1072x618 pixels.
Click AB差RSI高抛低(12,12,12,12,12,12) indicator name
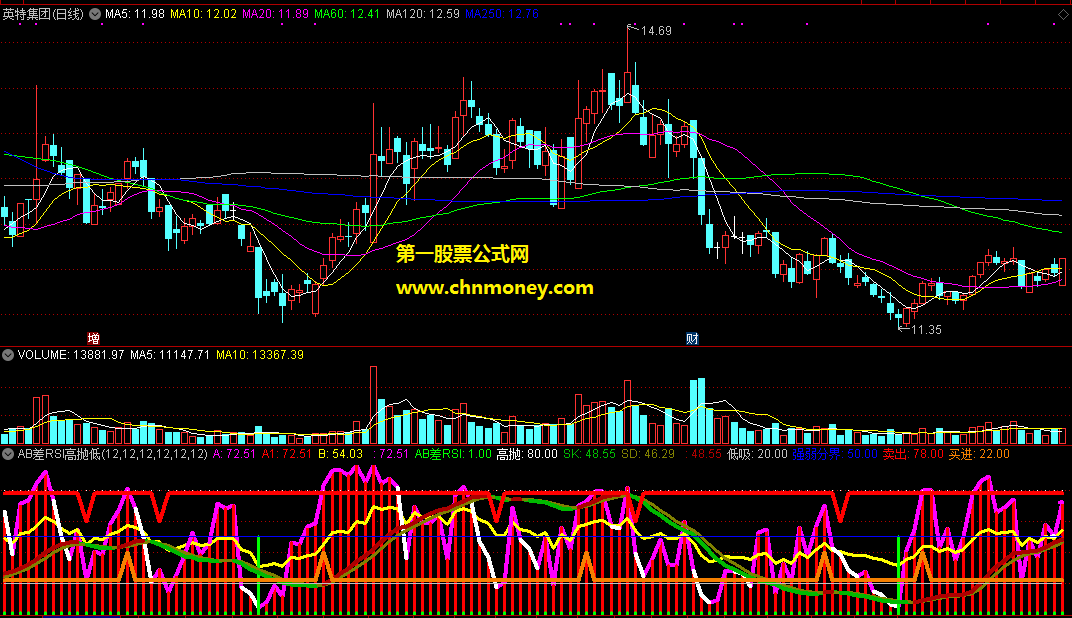pyautogui.click(x=112, y=454)
